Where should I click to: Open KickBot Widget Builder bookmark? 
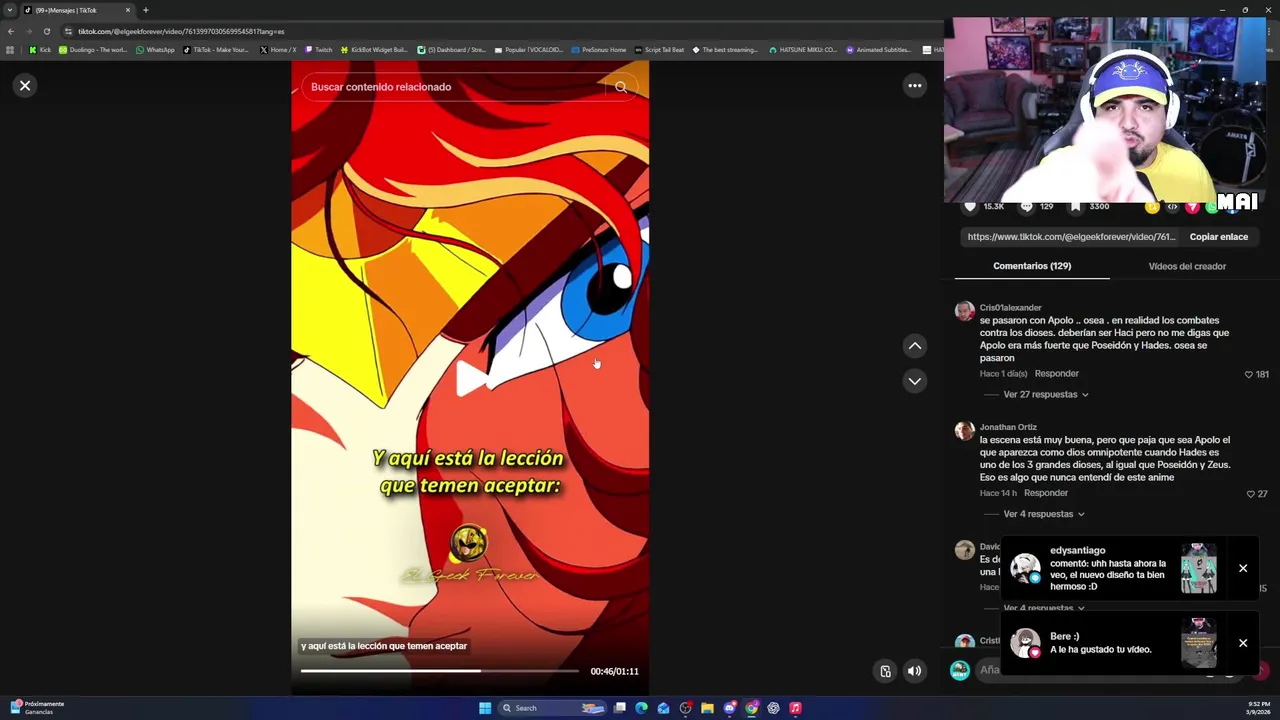374,50
